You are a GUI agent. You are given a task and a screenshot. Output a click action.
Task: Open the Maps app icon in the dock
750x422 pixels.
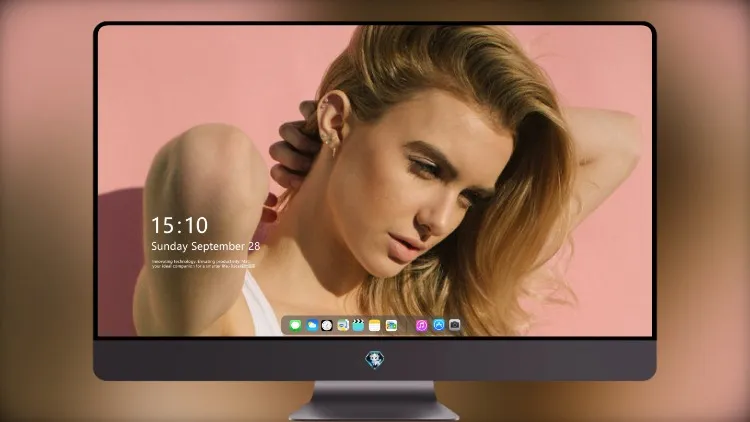[343, 325]
